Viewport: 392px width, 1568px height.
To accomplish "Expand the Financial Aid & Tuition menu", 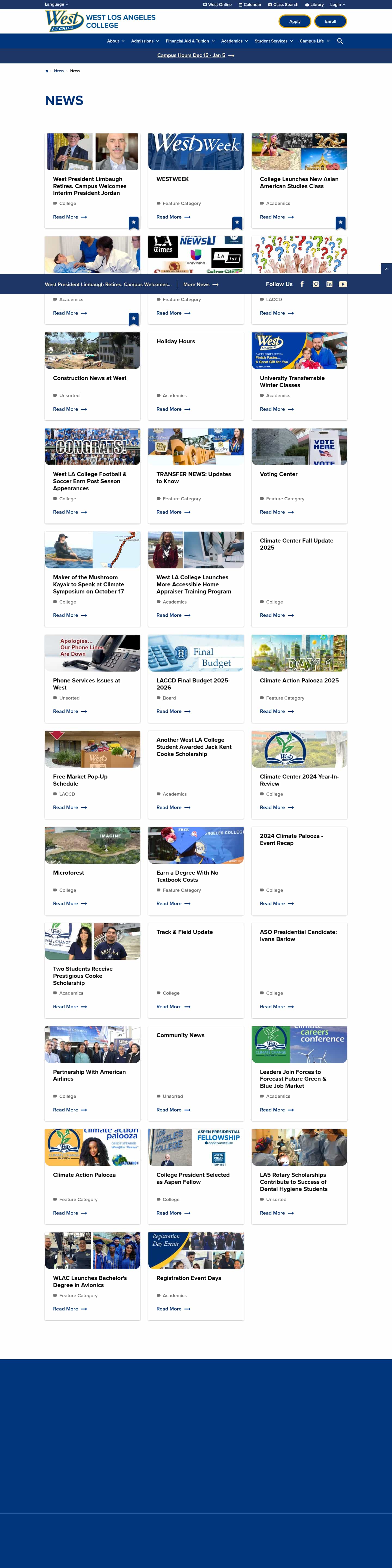I will 190,41.
